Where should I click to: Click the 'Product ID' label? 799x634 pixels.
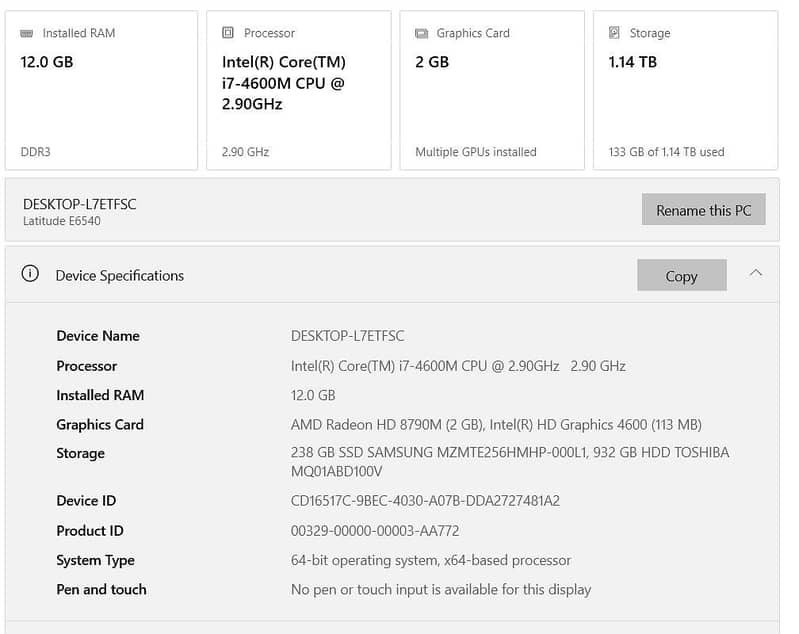[90, 531]
